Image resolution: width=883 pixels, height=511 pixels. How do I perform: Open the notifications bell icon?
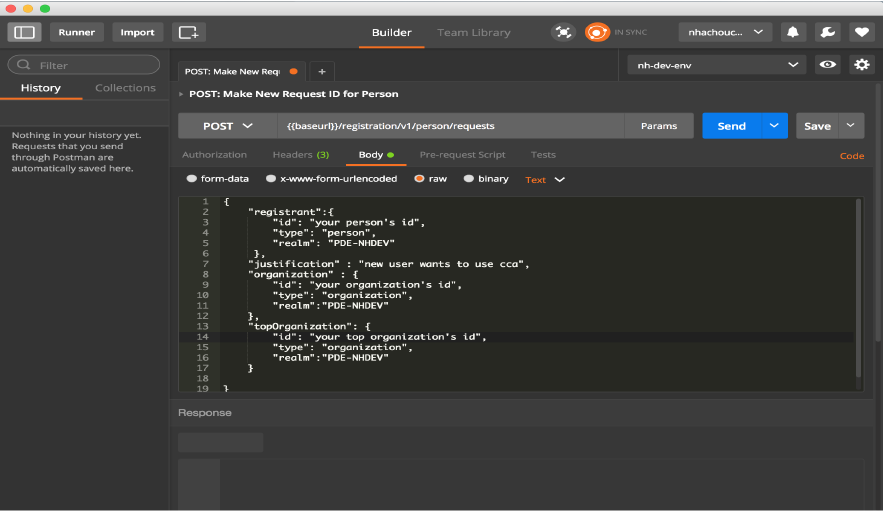tap(793, 32)
